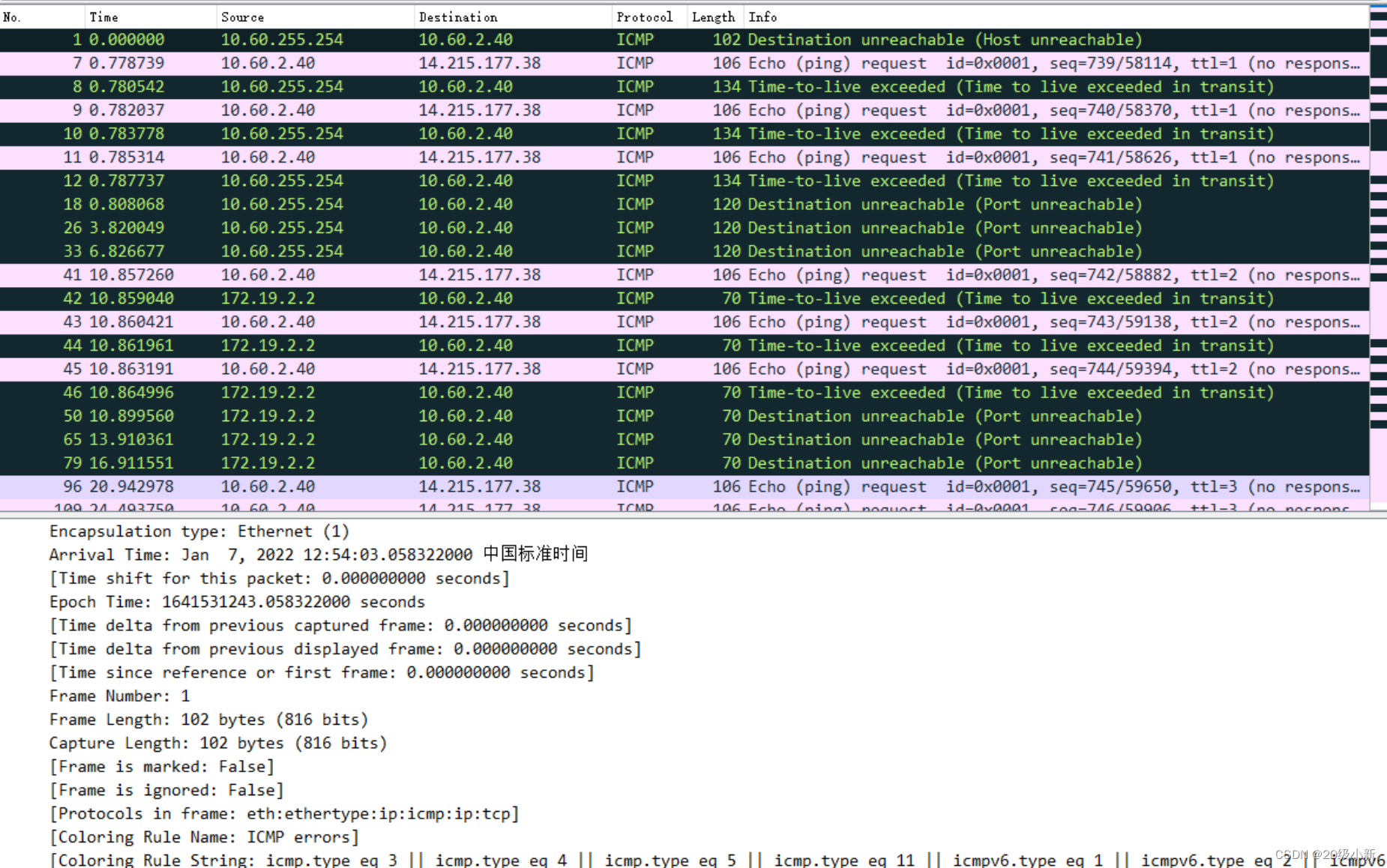
Task: Select packet 33 at time 6.826677
Action: [685, 251]
